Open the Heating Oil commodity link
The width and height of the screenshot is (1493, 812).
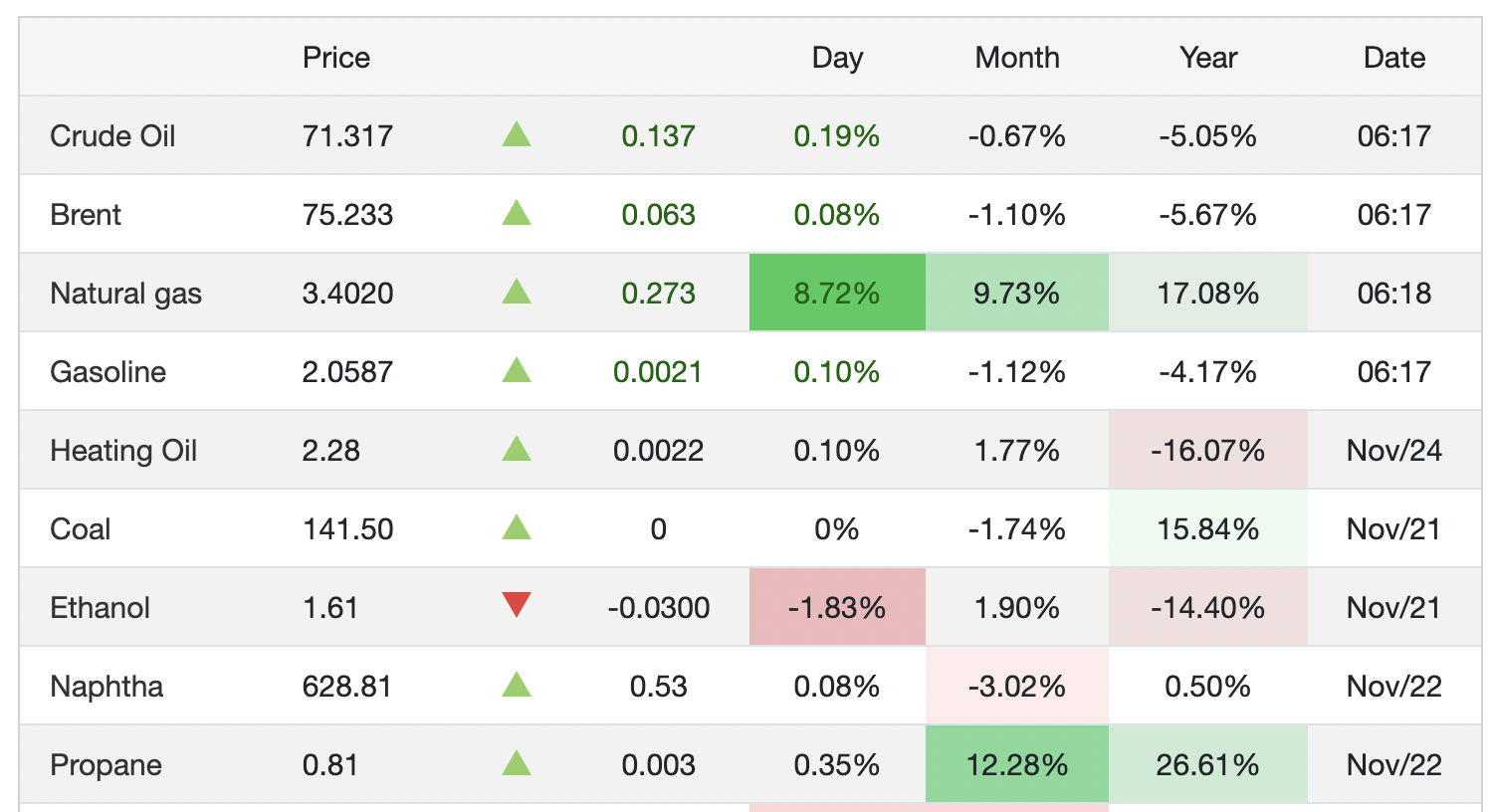123,451
